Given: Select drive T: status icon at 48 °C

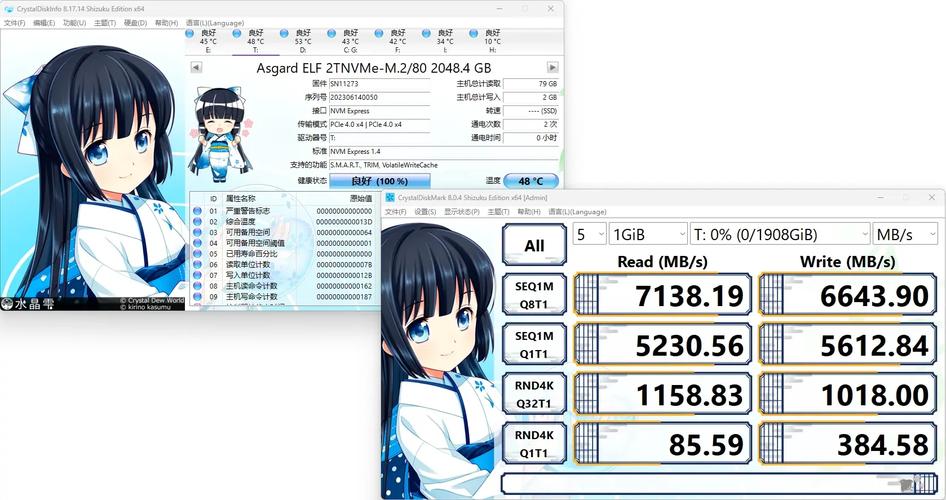Looking at the screenshot, I should point(237,33).
